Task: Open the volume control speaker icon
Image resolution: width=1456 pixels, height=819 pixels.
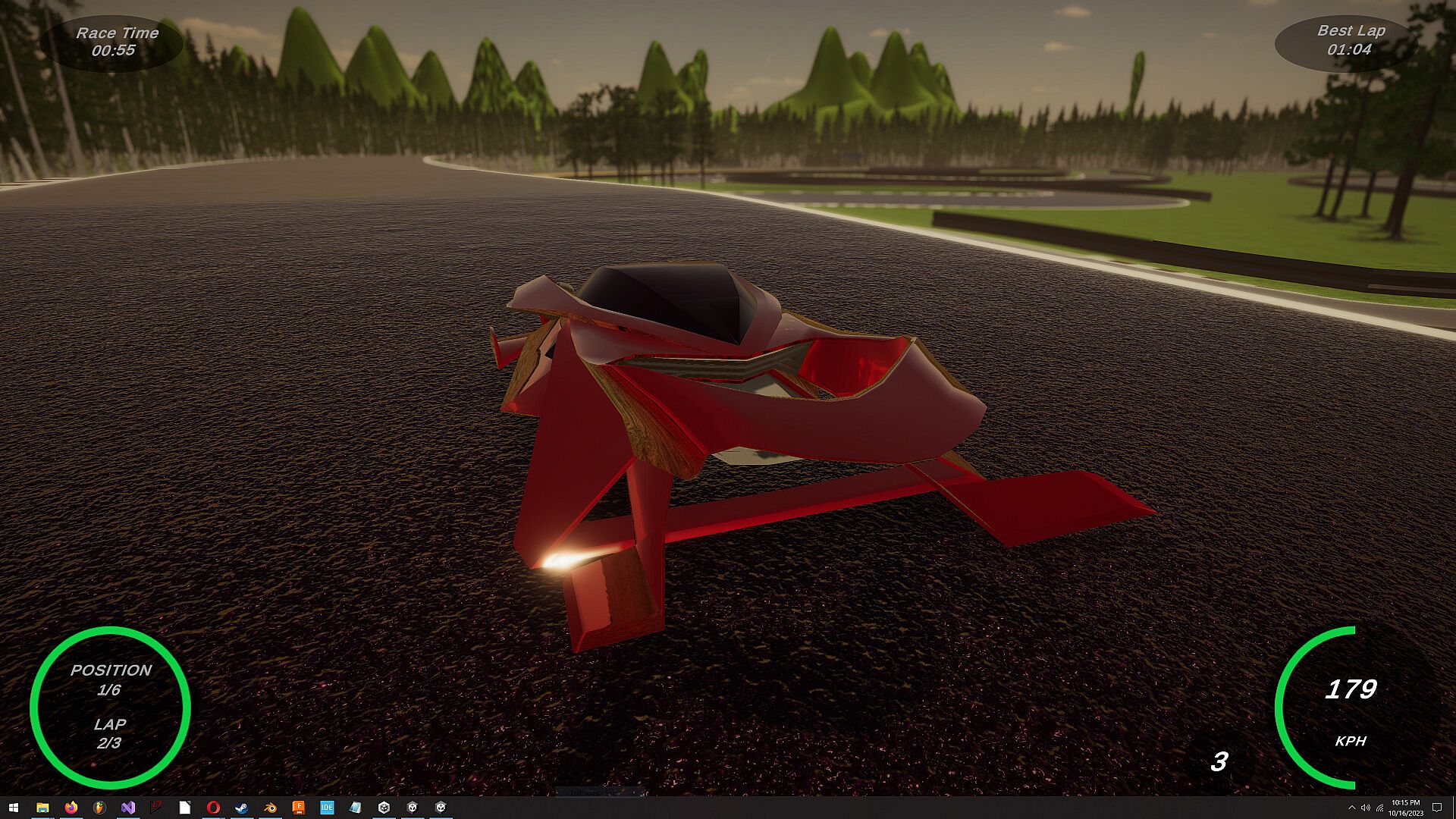Action: [1366, 808]
